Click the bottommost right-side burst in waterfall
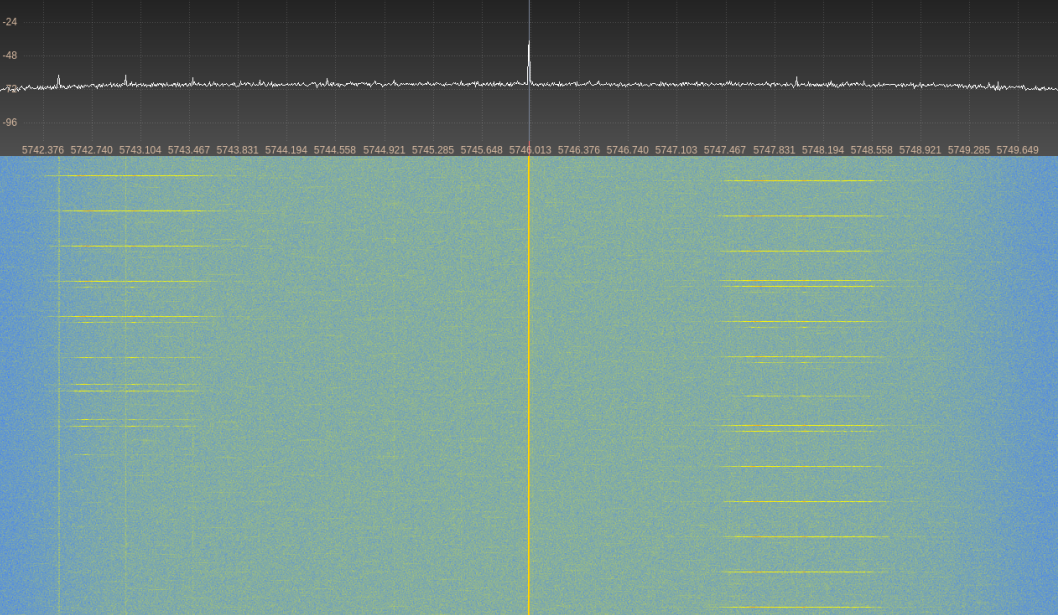The image size is (1058, 615). (x=800, y=607)
